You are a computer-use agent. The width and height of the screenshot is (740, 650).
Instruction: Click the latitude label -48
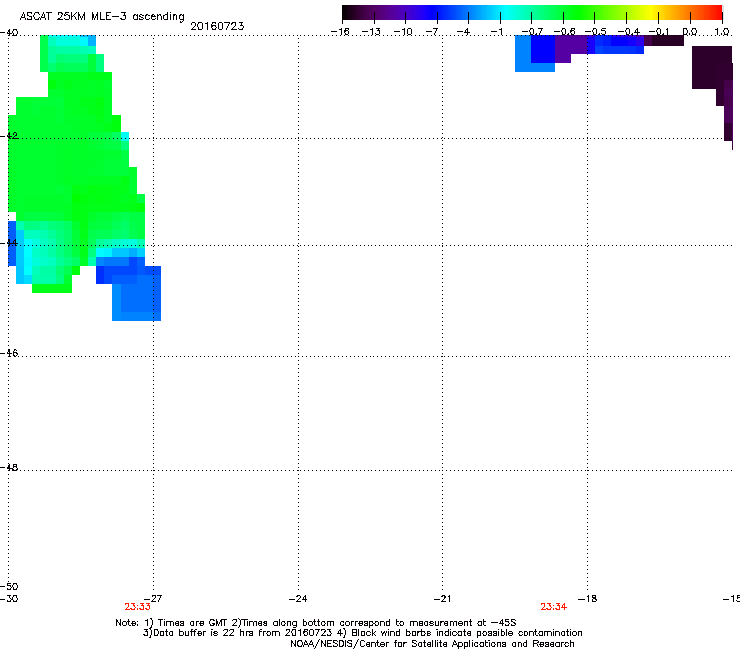click(9, 467)
